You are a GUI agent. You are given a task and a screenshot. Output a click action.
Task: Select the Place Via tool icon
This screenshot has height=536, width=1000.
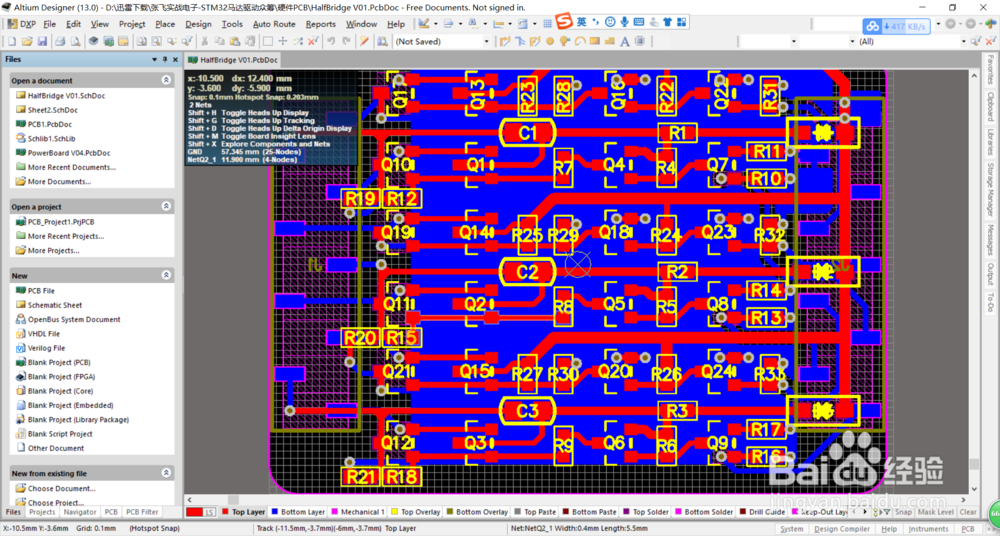tap(564, 41)
